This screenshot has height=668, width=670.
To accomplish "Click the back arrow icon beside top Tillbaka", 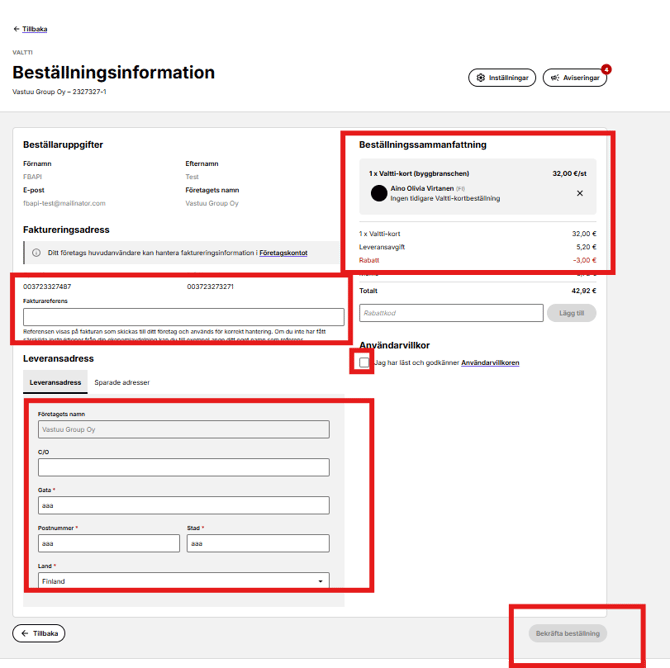I will click(x=17, y=29).
